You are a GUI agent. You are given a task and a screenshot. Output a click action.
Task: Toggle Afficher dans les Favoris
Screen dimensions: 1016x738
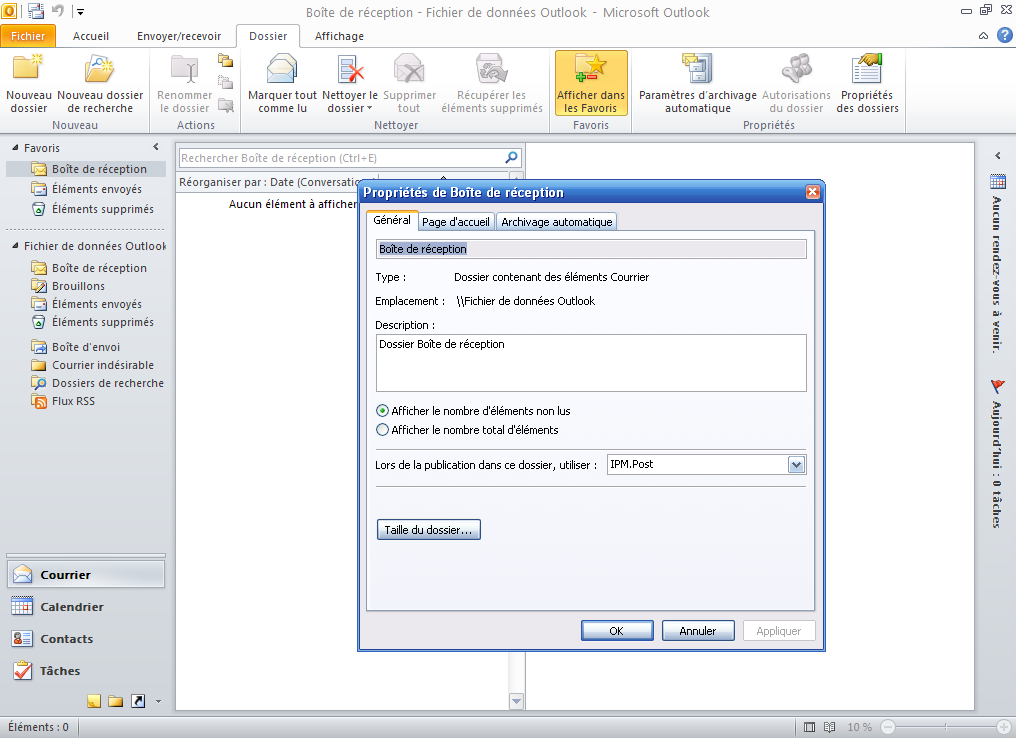(x=591, y=84)
